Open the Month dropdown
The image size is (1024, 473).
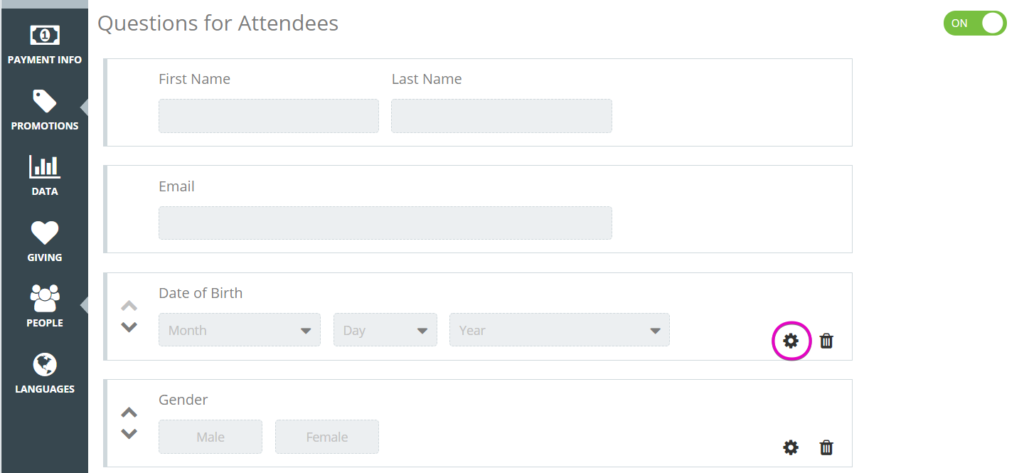point(240,330)
